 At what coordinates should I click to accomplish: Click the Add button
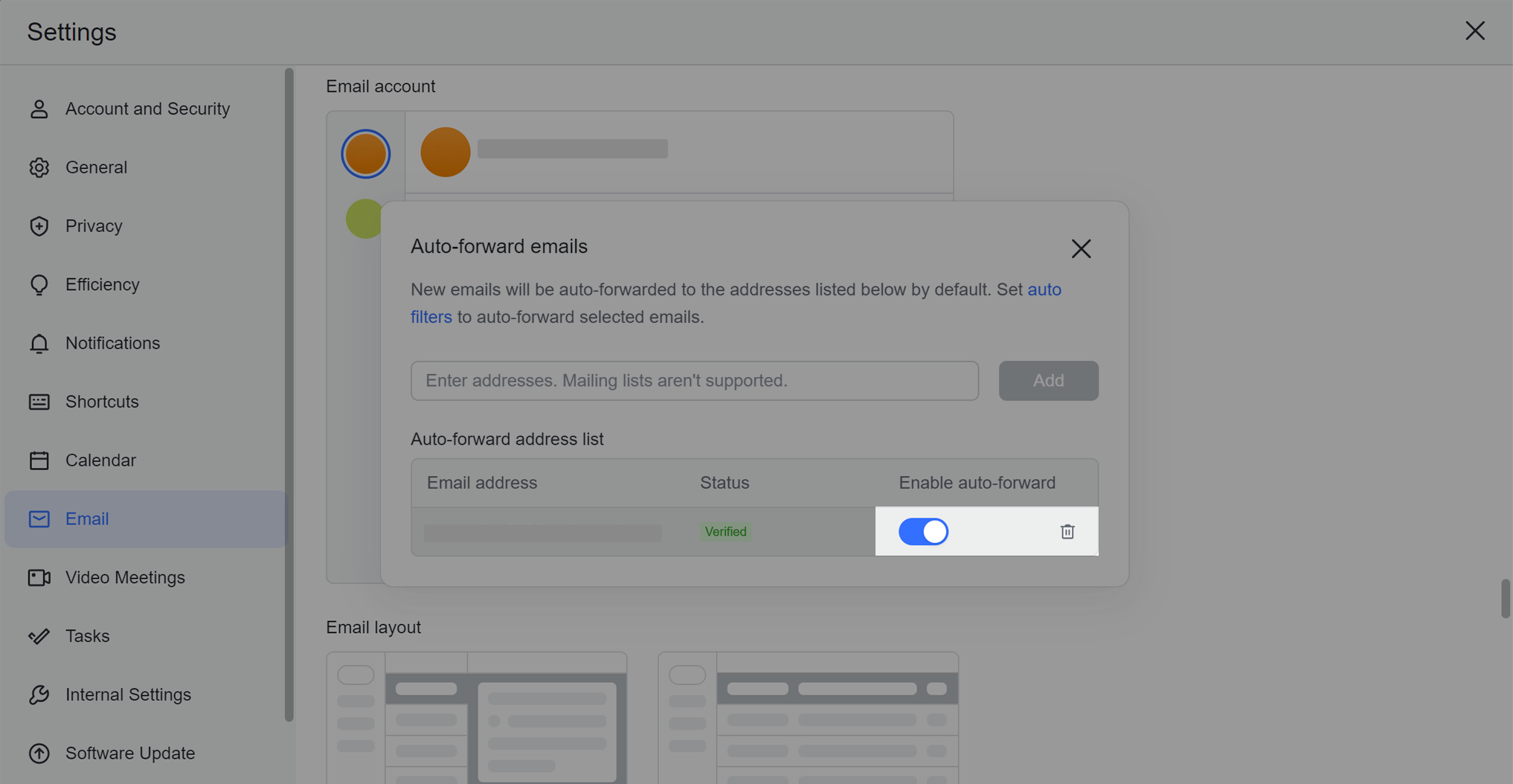point(1048,380)
